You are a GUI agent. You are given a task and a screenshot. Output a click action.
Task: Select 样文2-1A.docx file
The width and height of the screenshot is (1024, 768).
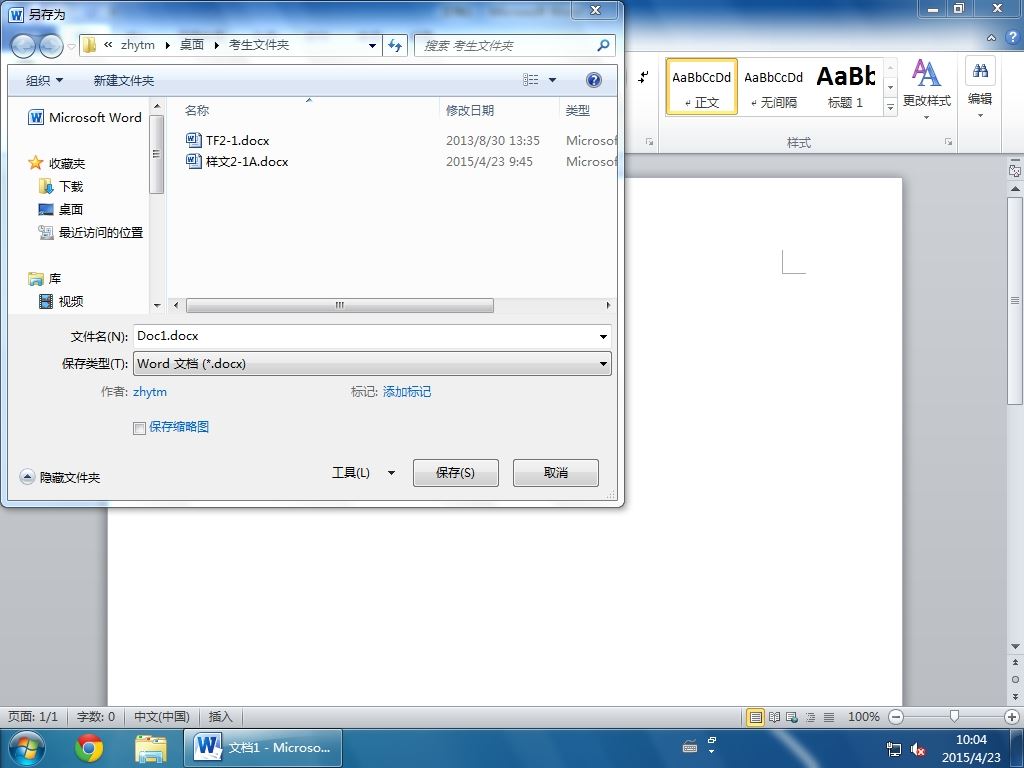(x=237, y=161)
